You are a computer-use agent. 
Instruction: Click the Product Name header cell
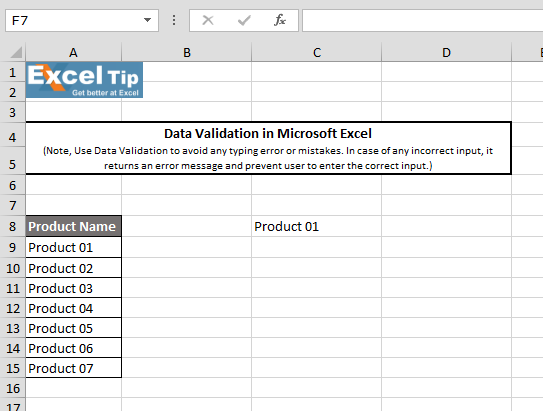73,226
